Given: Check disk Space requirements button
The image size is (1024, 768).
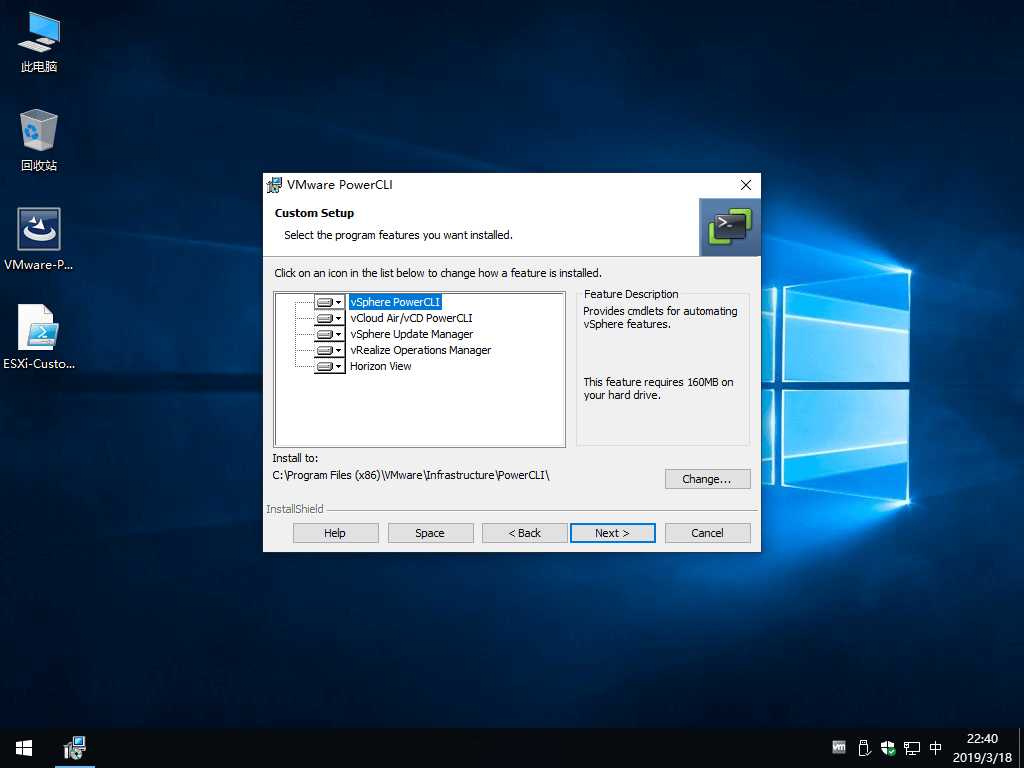Looking at the screenshot, I should (430, 533).
